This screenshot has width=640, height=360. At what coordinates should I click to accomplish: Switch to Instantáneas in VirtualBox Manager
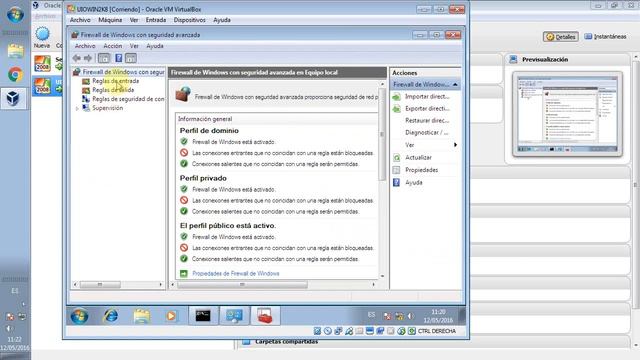coord(605,37)
